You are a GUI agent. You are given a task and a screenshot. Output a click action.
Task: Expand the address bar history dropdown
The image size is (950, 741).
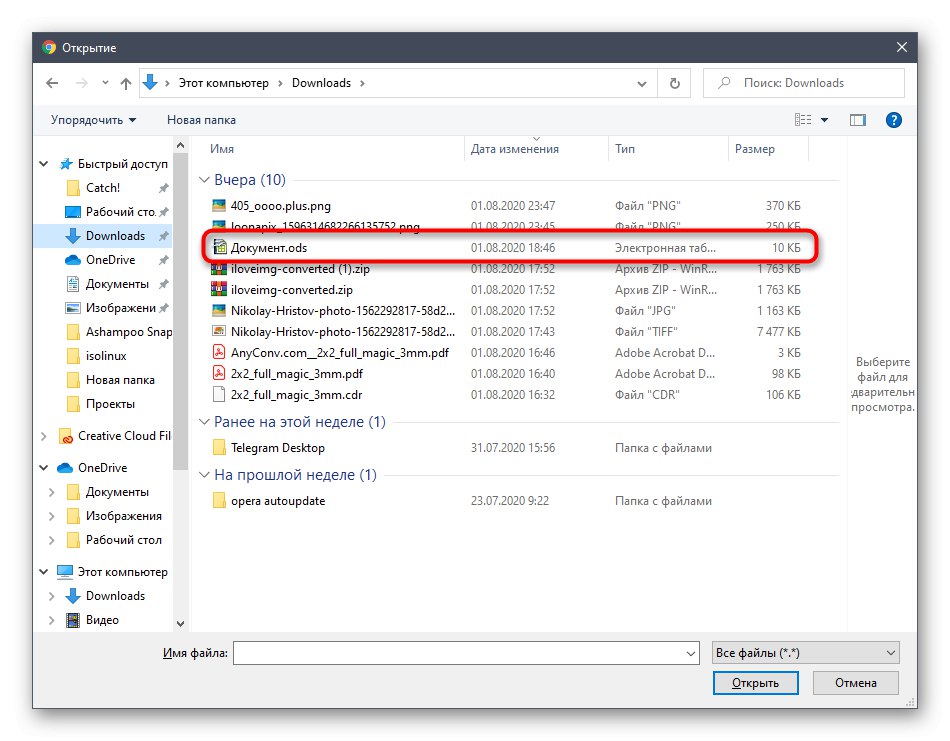click(x=642, y=84)
